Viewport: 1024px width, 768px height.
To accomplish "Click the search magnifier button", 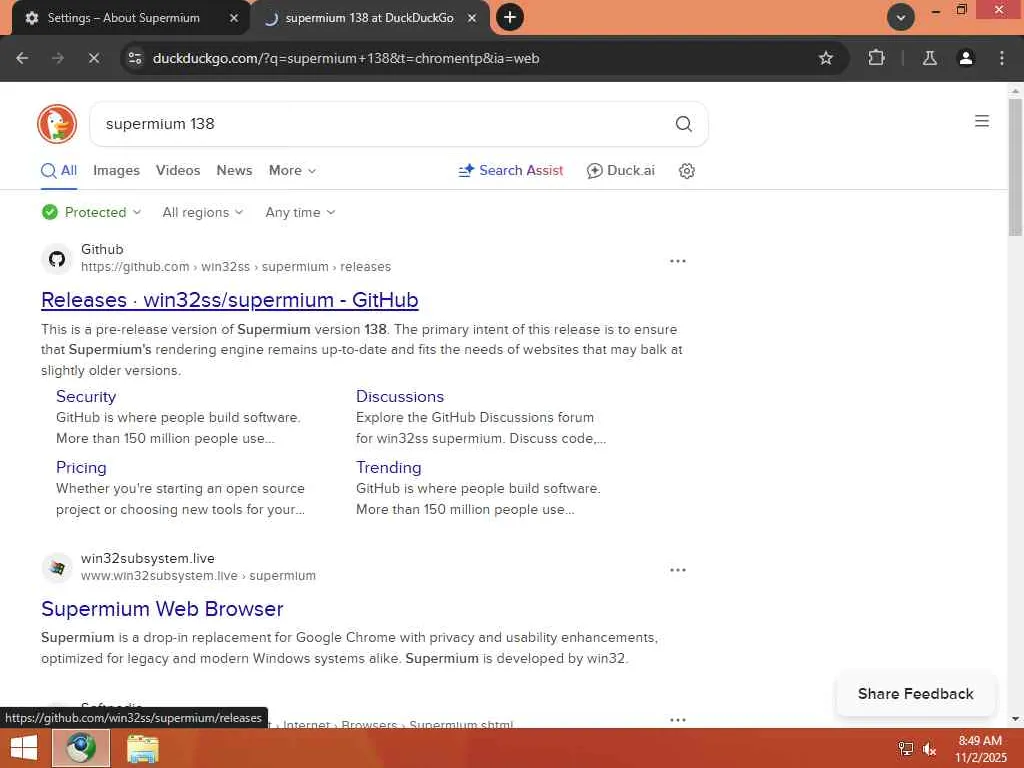I will click(683, 124).
